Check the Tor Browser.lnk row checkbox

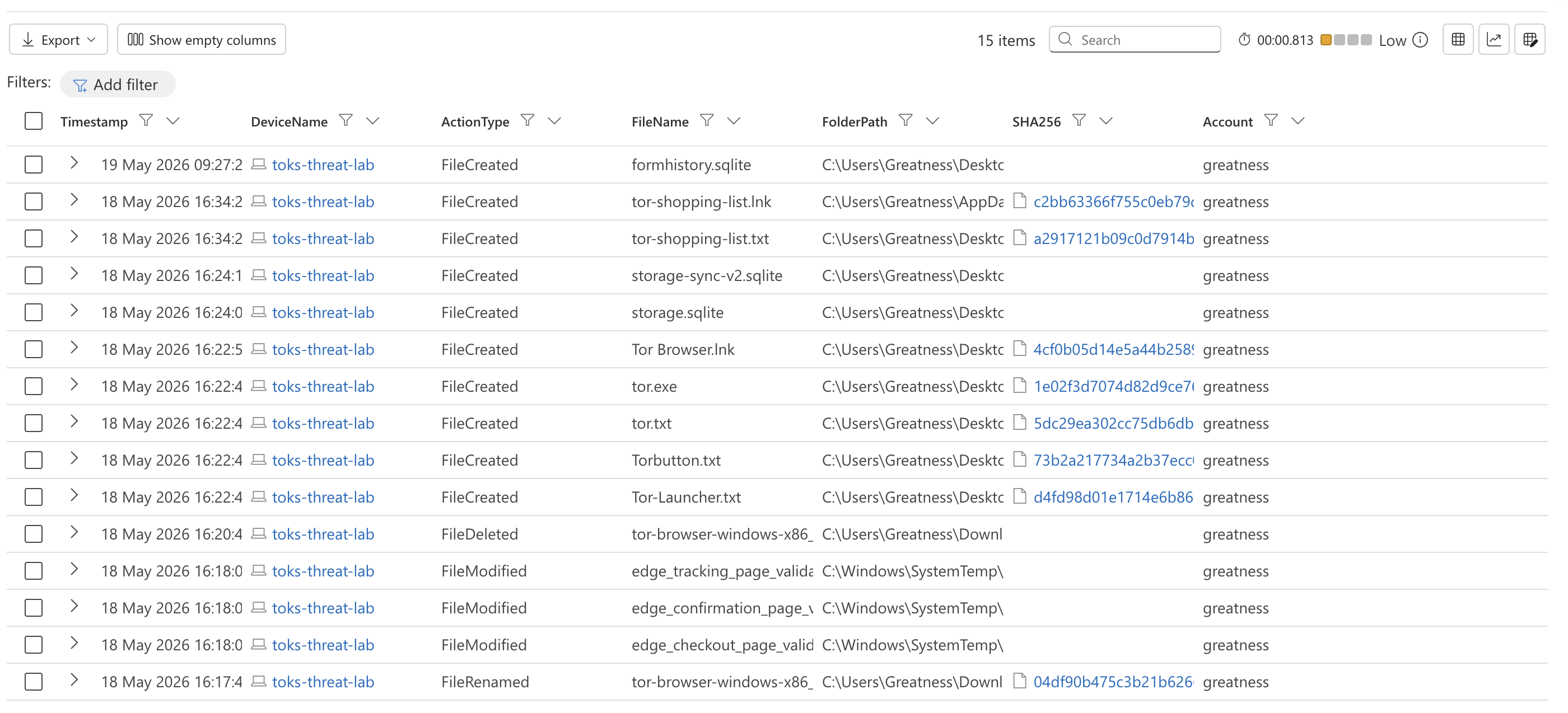pyautogui.click(x=34, y=349)
